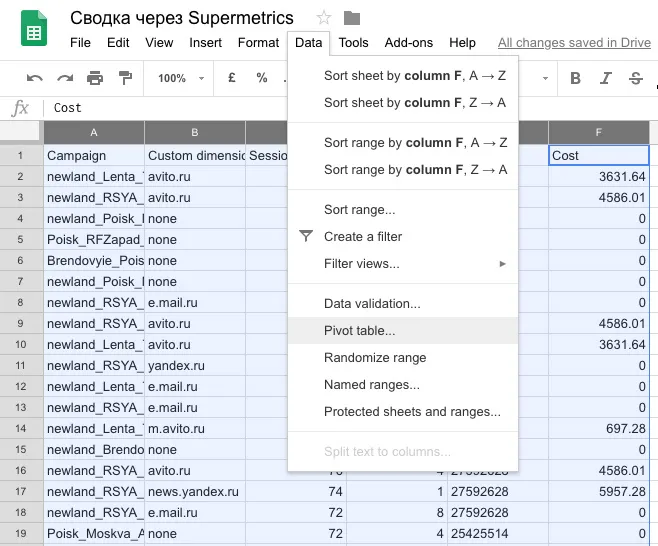Choose Sort sheet by column F, A→Z
658x546 pixels.
click(x=403, y=76)
